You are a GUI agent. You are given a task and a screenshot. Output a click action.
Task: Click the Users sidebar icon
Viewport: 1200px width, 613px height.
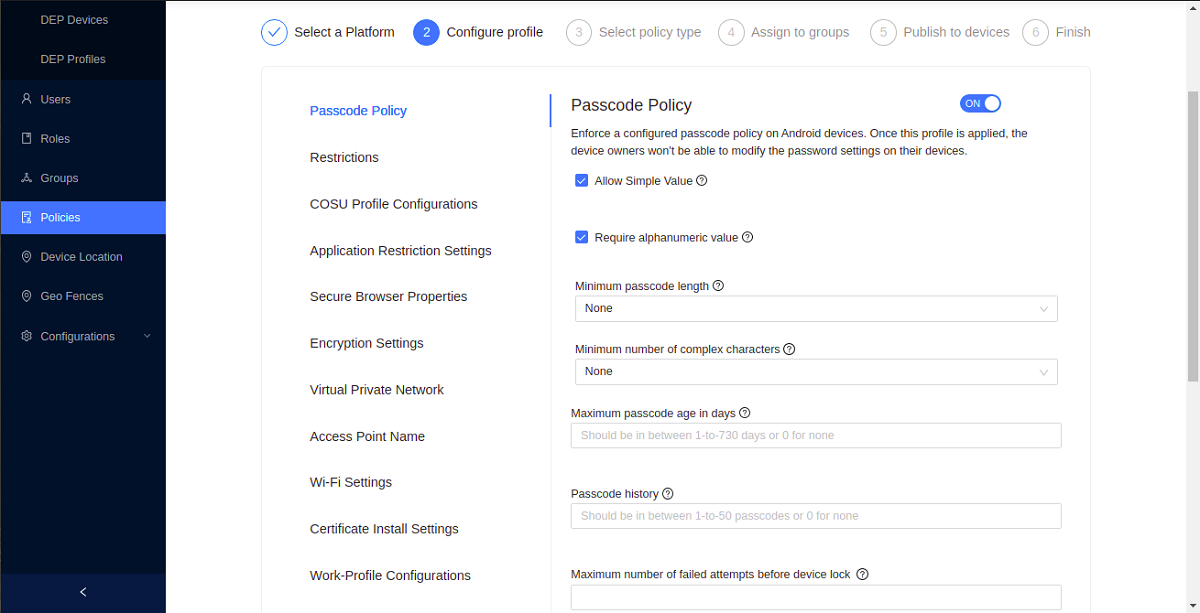click(27, 99)
